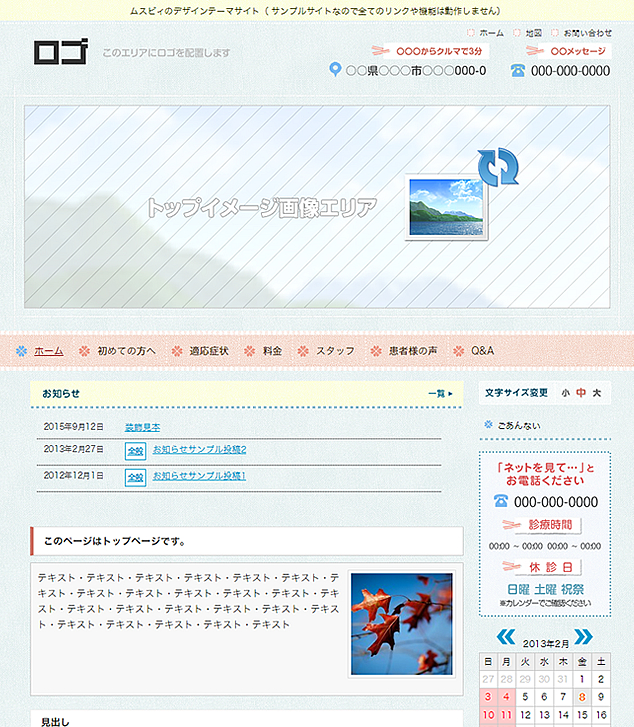Open the 地図 link in the top menu

(x=533, y=33)
